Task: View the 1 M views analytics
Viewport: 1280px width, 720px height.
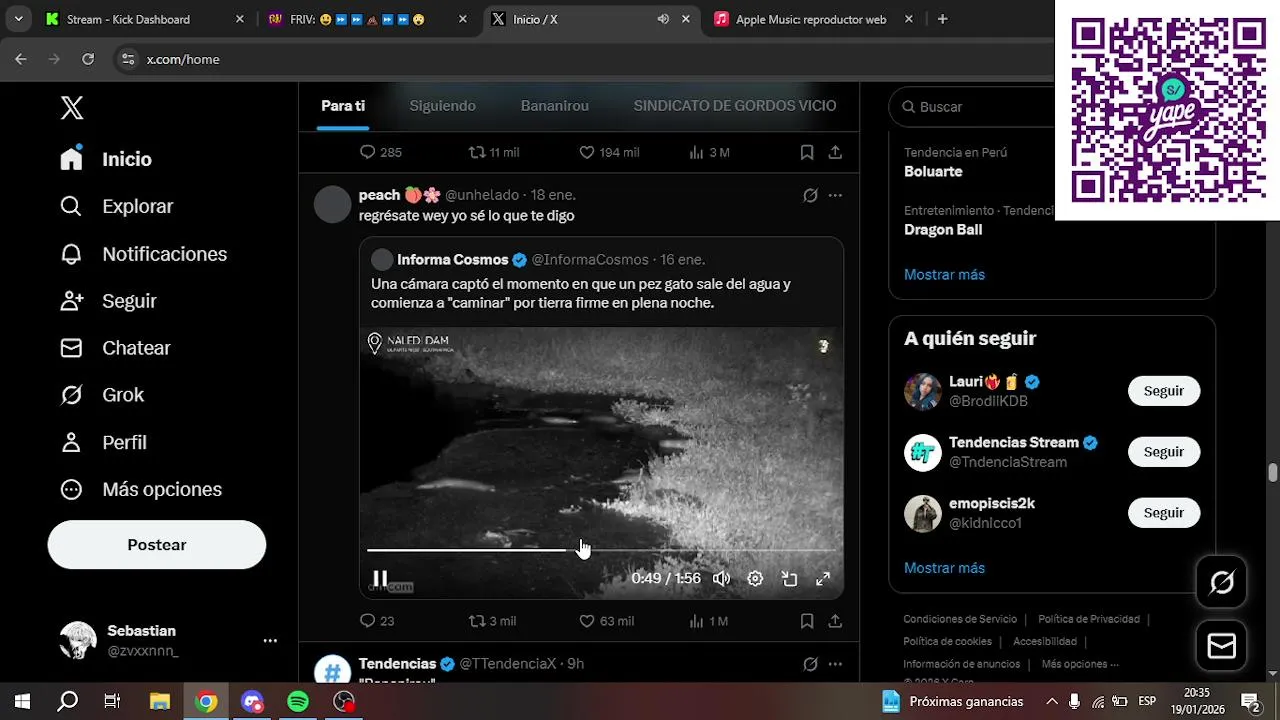Action: 709,621
